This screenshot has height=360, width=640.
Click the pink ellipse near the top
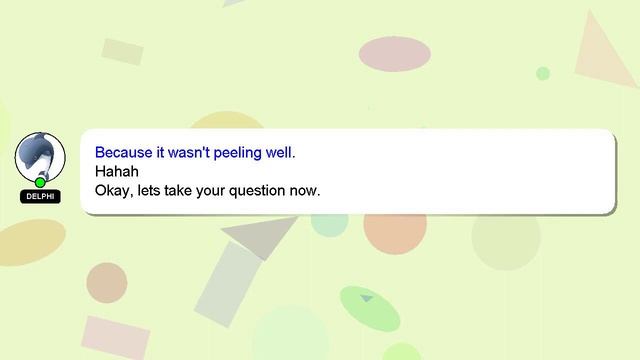[x=395, y=54]
